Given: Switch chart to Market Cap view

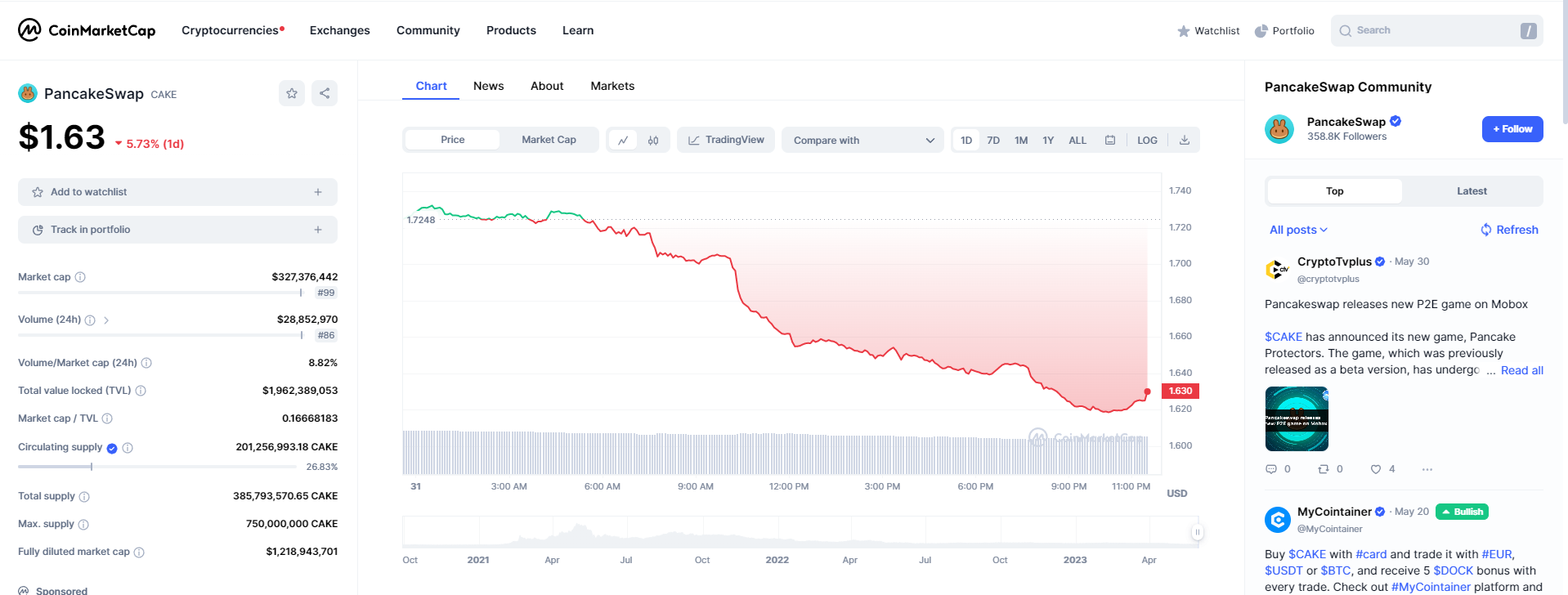Looking at the screenshot, I should click(549, 140).
